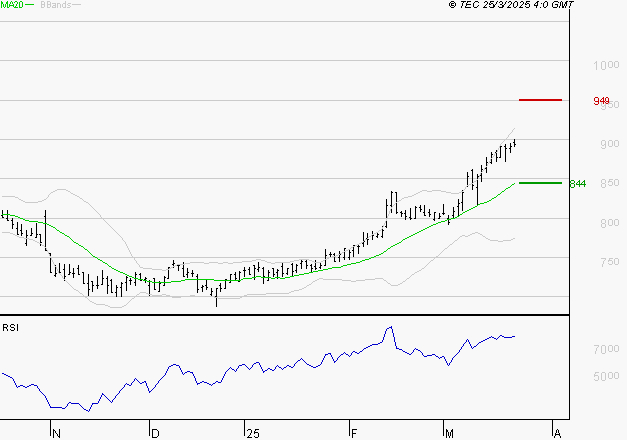Click the RSI 7000 axis label
627x440 pixels.
606,349
